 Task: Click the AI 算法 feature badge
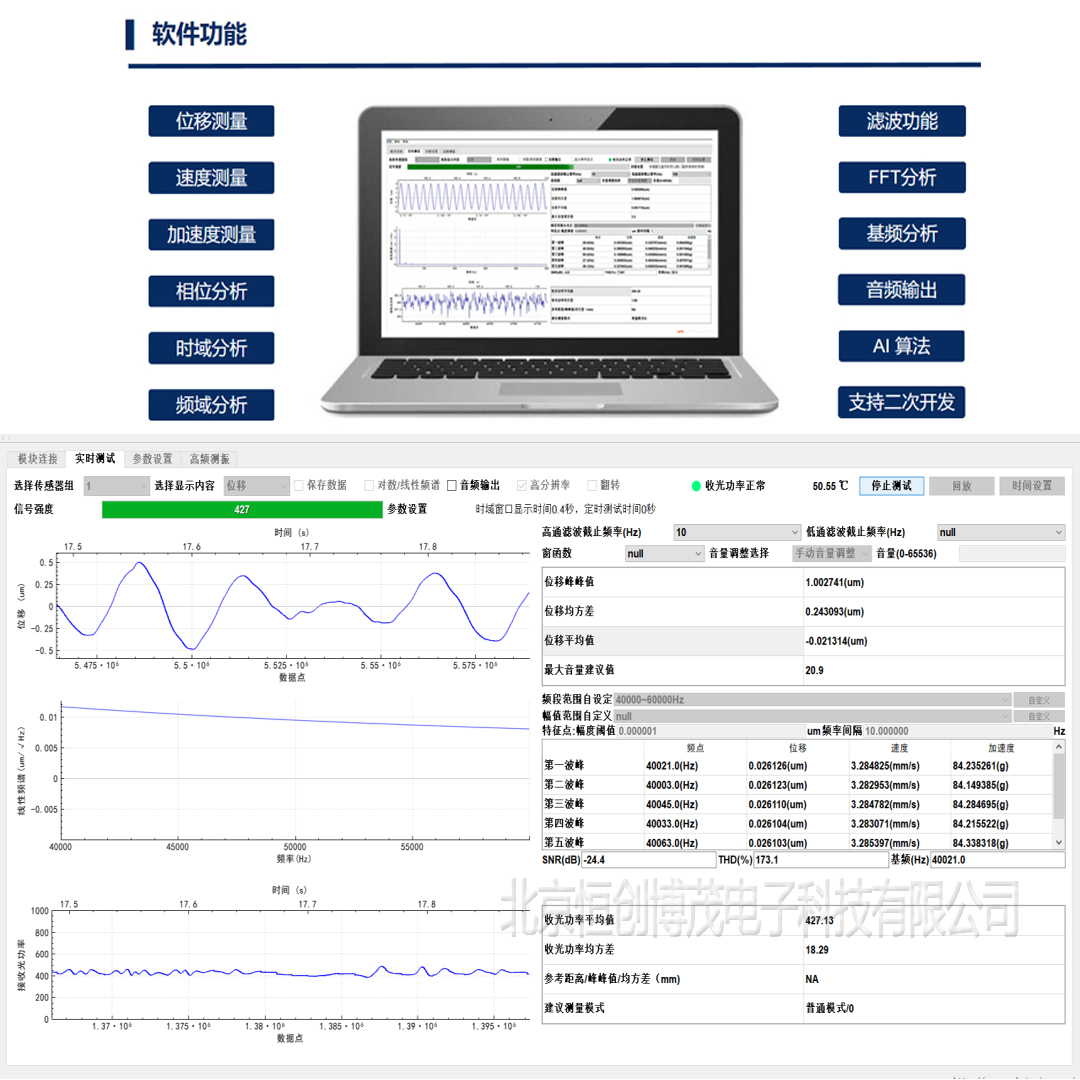[x=901, y=346]
